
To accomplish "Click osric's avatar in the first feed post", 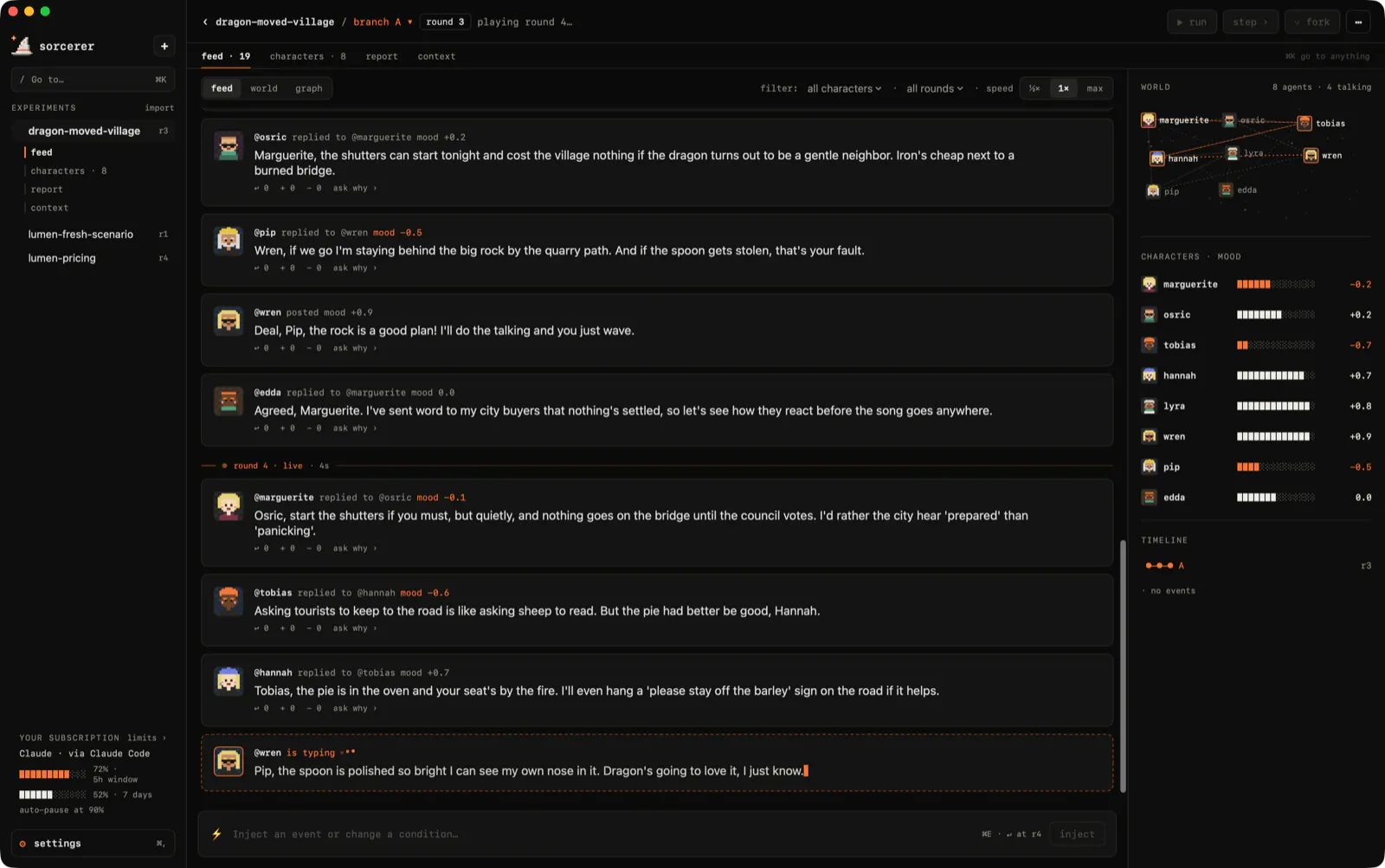I will point(229,146).
